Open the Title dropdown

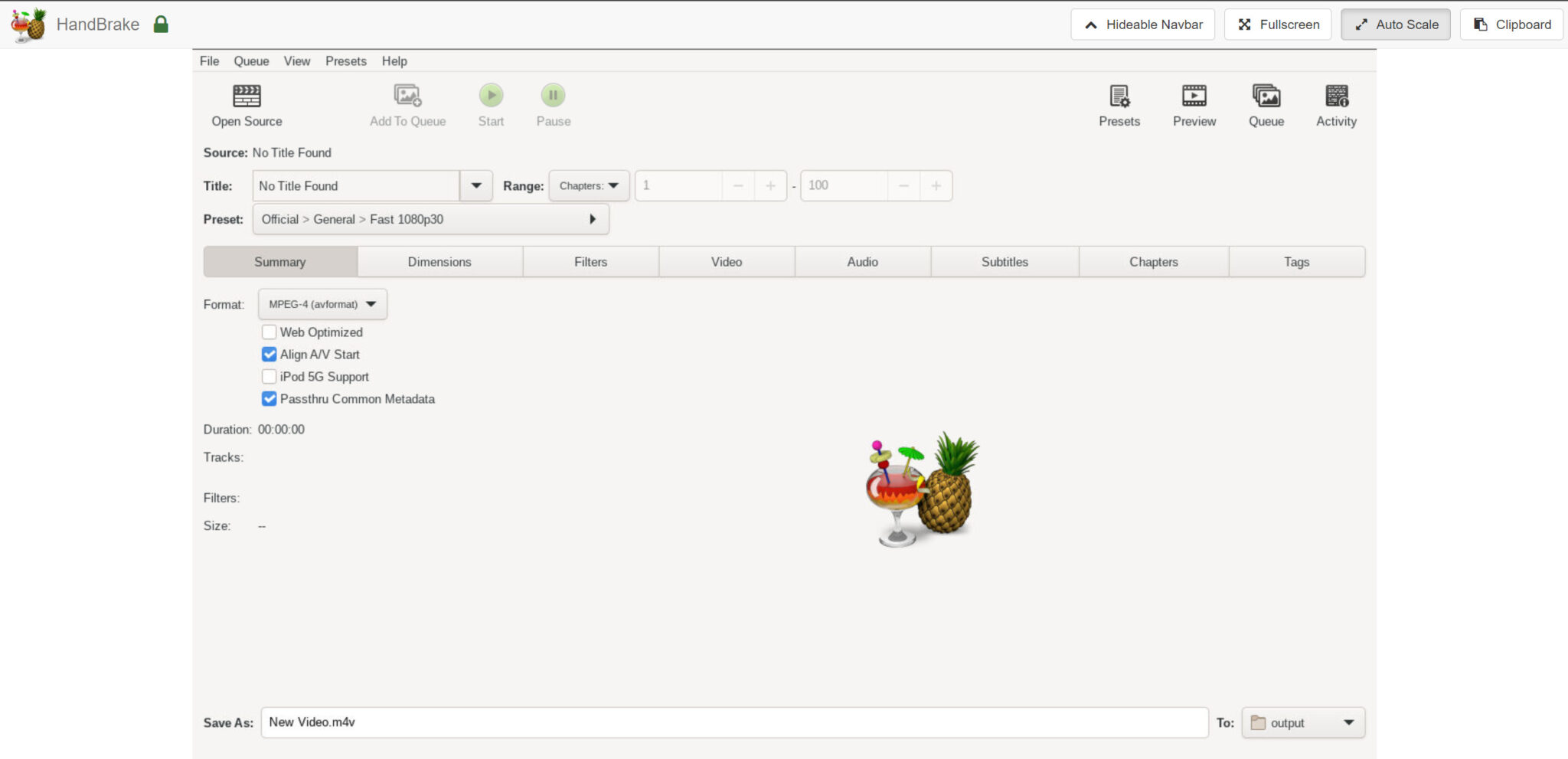click(x=476, y=185)
